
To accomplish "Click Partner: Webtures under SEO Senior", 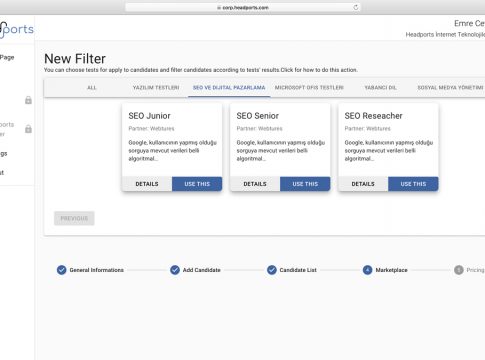I will (259, 128).
